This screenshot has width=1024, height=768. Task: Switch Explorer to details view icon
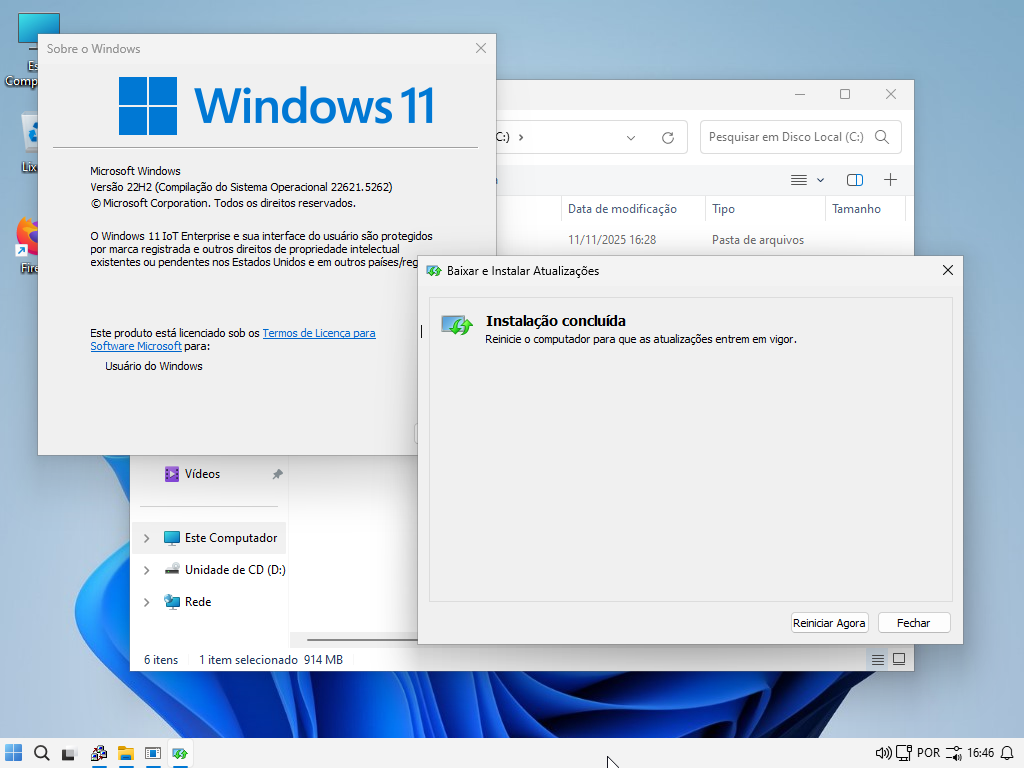(878, 660)
